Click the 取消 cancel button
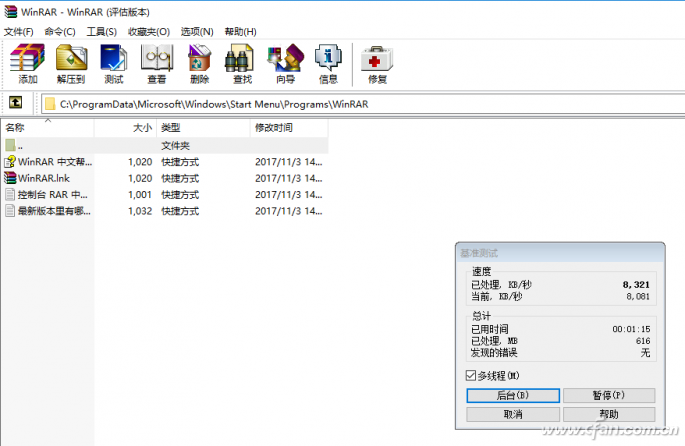This screenshot has height=446, width=685. (x=513, y=414)
